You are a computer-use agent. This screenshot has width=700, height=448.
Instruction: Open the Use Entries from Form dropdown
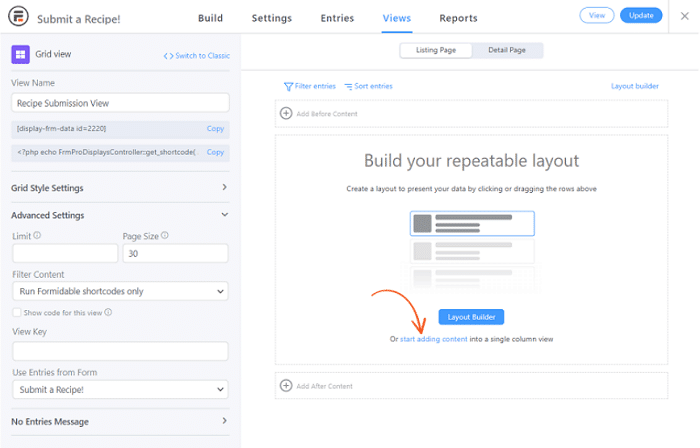pyautogui.click(x=120, y=390)
